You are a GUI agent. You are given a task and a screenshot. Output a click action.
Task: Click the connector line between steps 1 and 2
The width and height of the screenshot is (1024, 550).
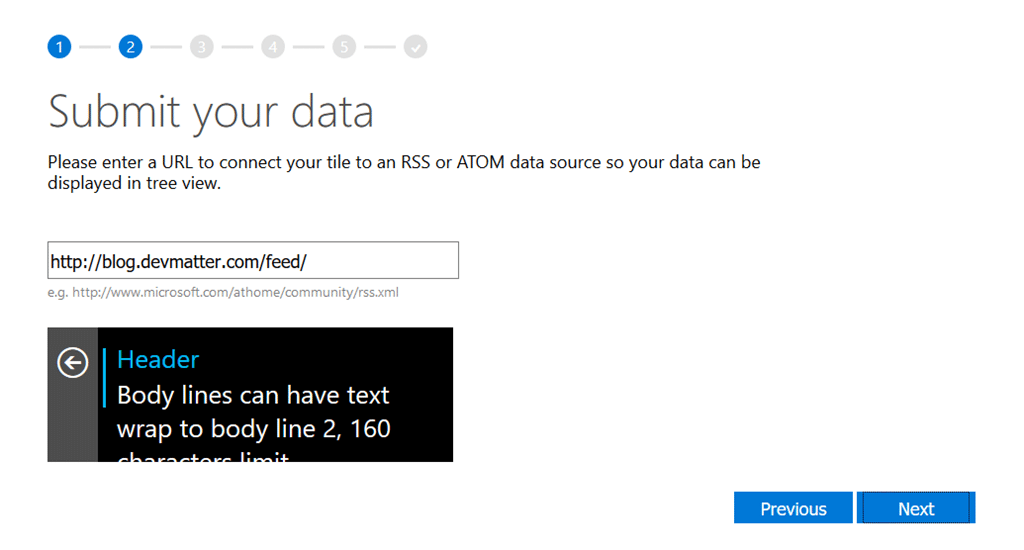click(x=95, y=47)
